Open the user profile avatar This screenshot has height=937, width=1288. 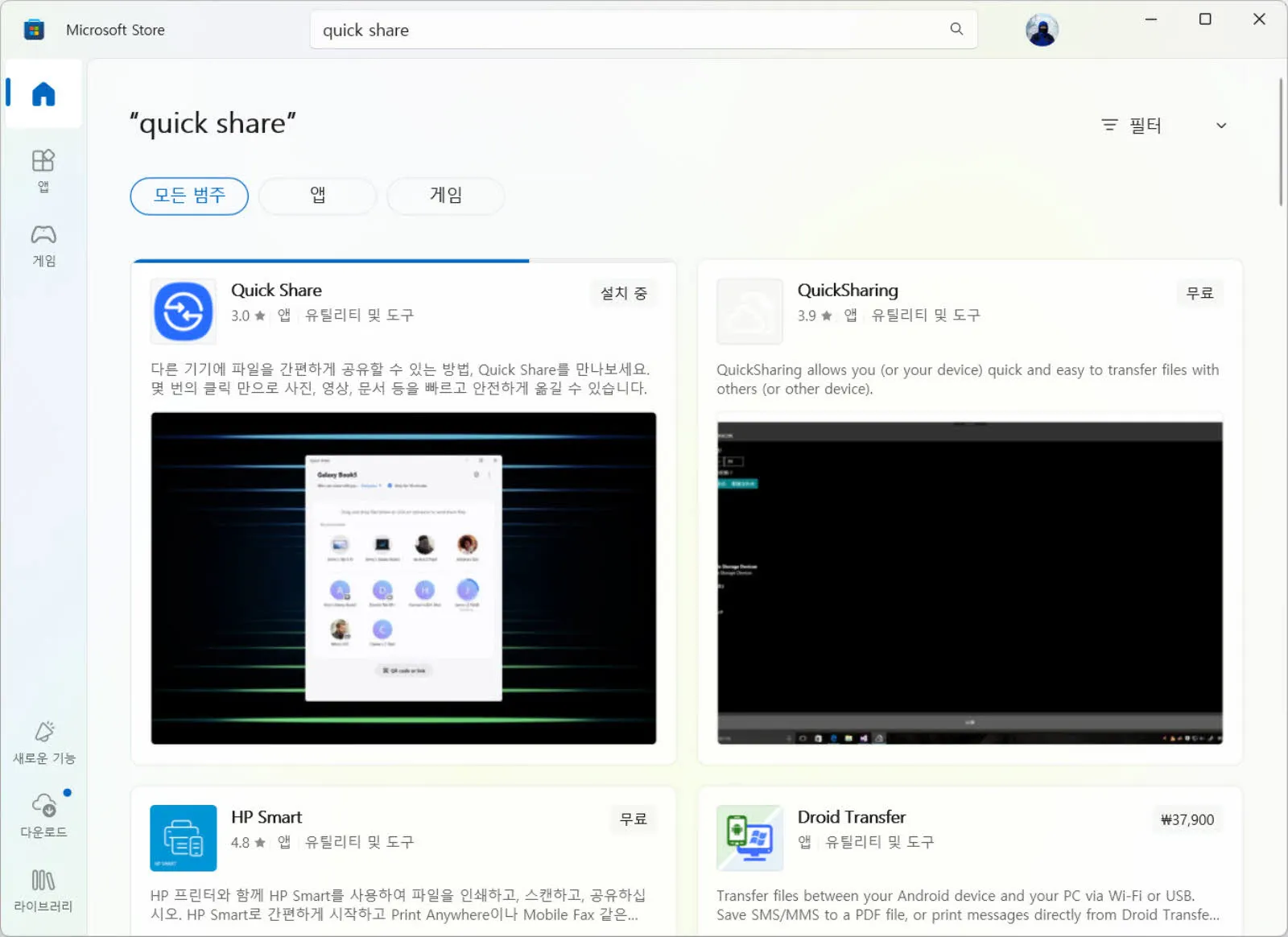[x=1042, y=30]
